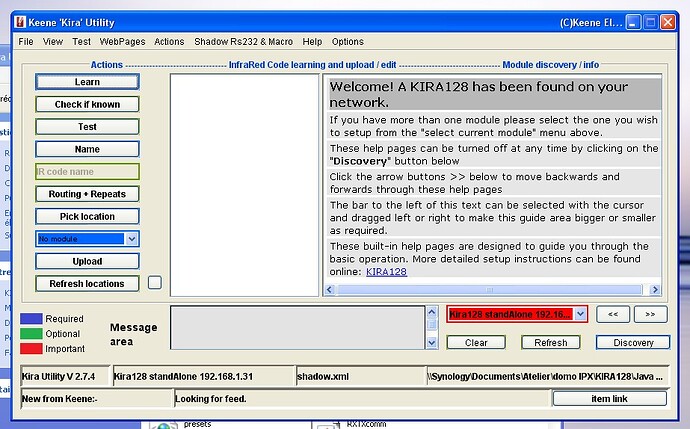Click the help pane horizontal scrollbar left arrow
Image resolution: width=690 pixels, height=429 pixels.
pyautogui.click(x=330, y=290)
